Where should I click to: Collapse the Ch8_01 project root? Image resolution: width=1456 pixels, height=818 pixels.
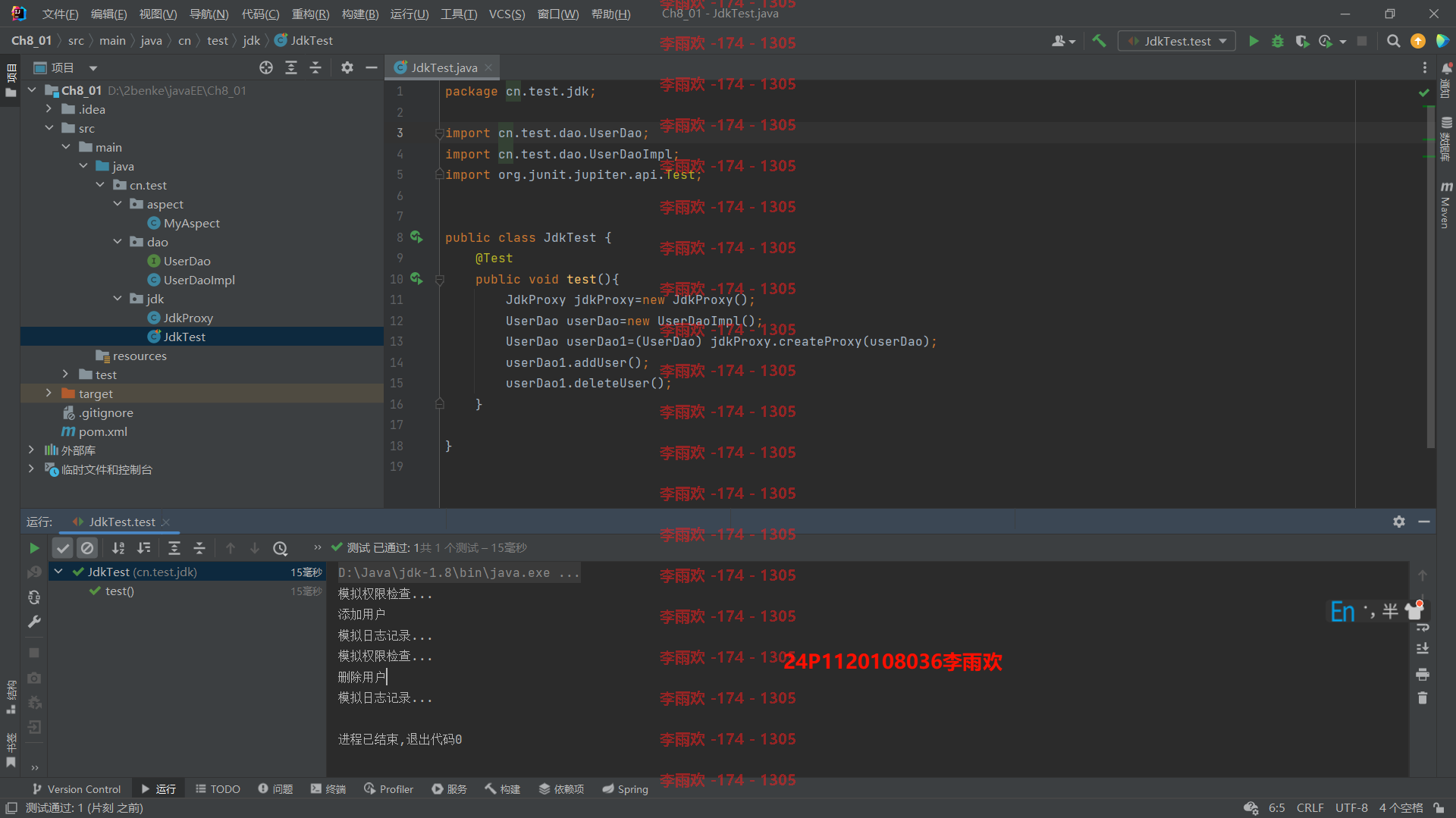(32, 90)
